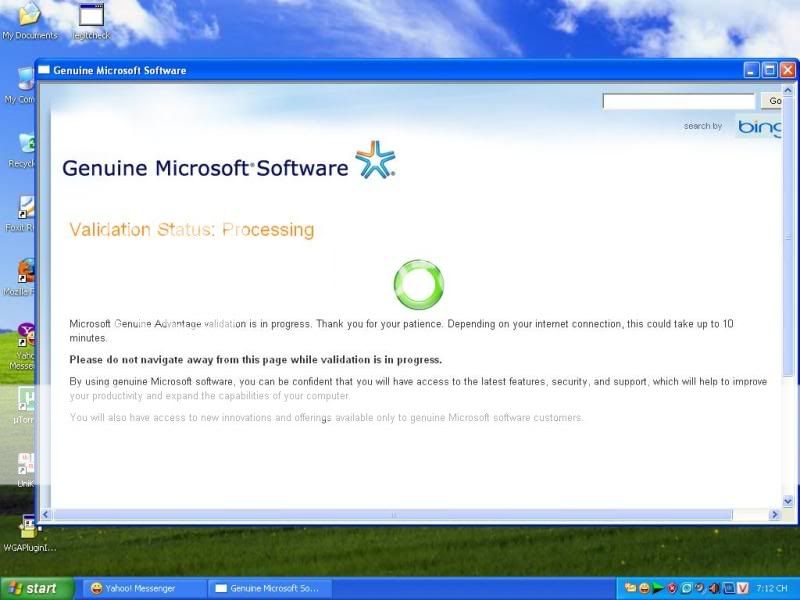The height and width of the screenshot is (600, 800).
Task: Click the green validation progress spinner
Action: click(418, 284)
